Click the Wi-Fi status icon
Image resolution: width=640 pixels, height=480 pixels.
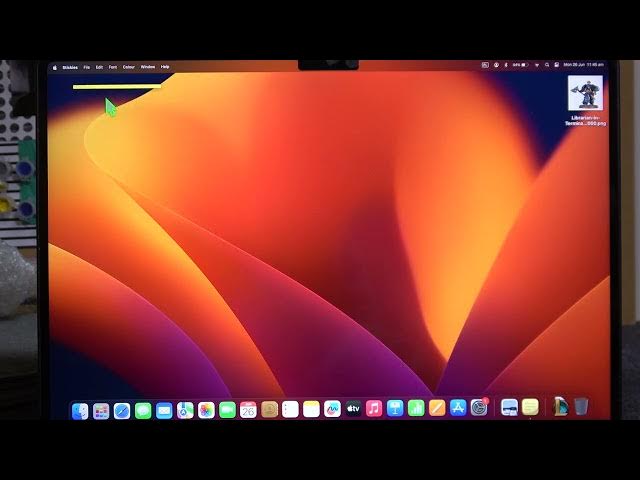pos(537,65)
